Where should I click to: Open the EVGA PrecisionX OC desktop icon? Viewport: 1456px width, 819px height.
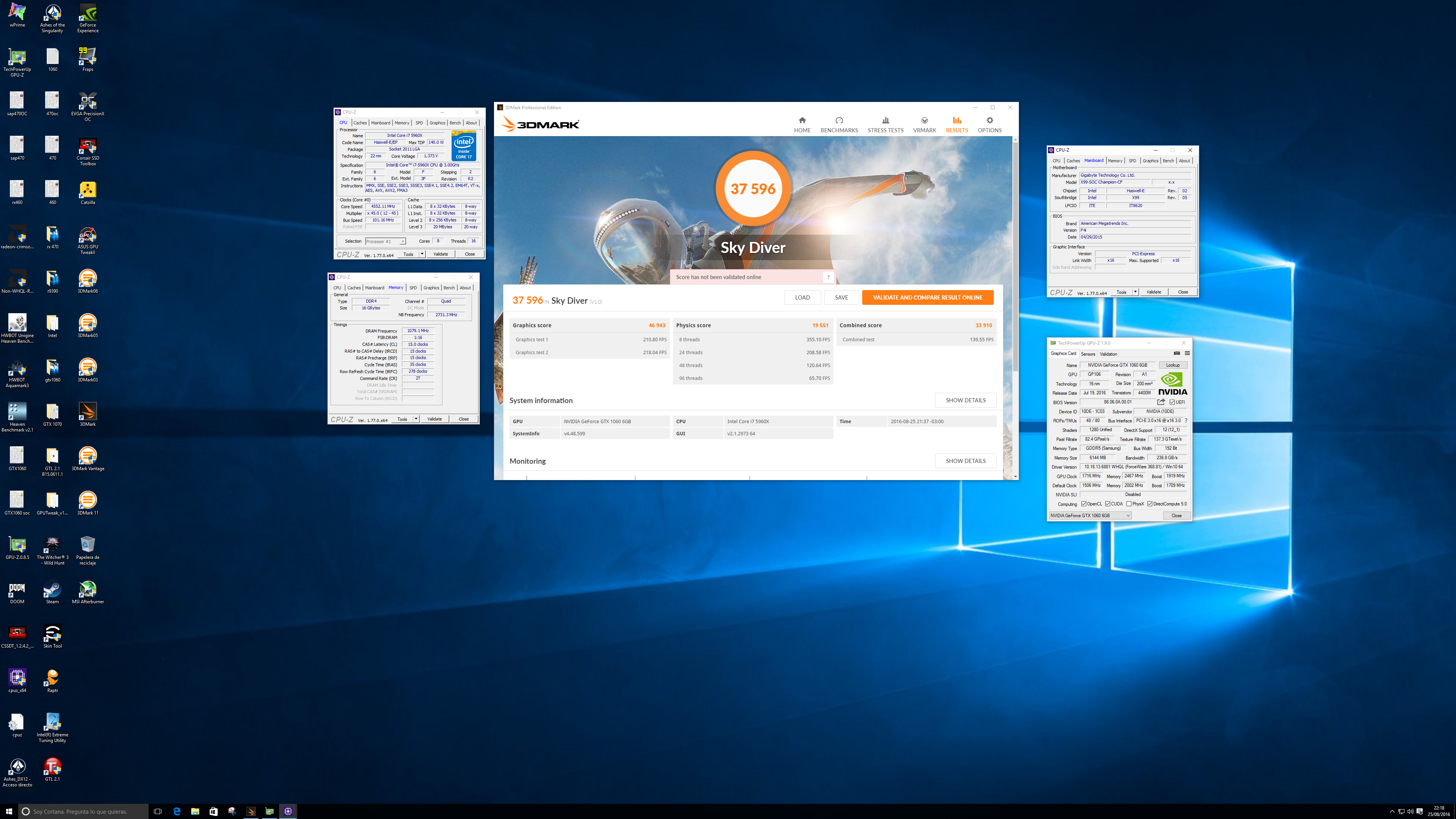click(88, 107)
